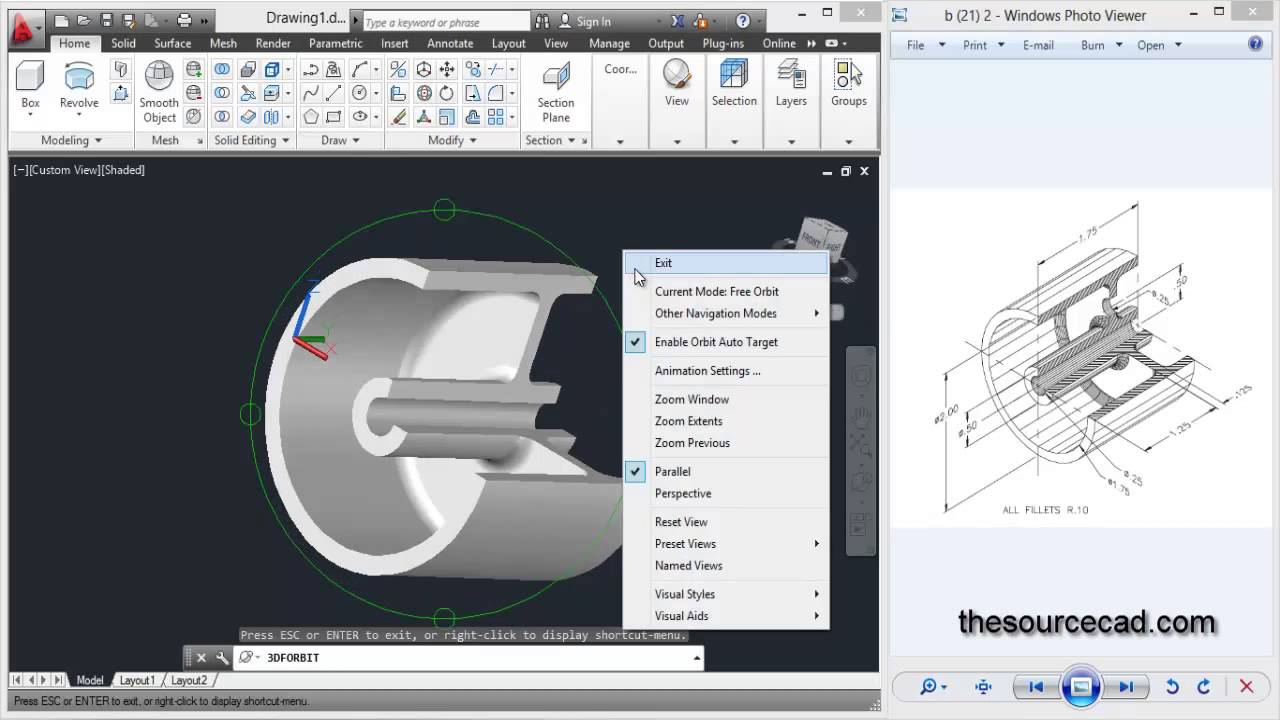Rotate counterclockwise in Windows Photo Viewer
Screen dimensions: 1280x720
pos(1172,687)
